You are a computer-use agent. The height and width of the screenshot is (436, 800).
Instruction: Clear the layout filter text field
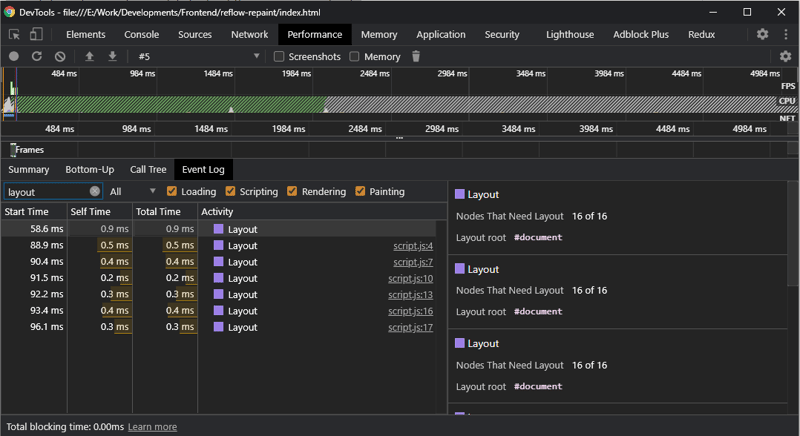point(95,191)
